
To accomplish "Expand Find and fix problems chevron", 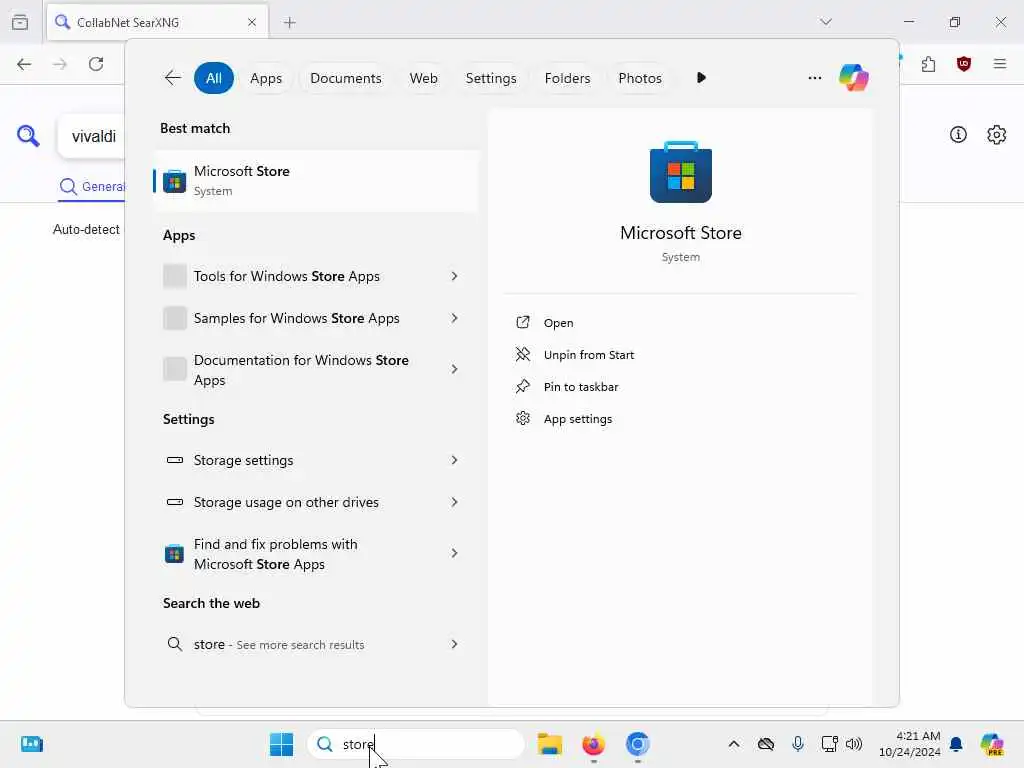I will 455,553.
